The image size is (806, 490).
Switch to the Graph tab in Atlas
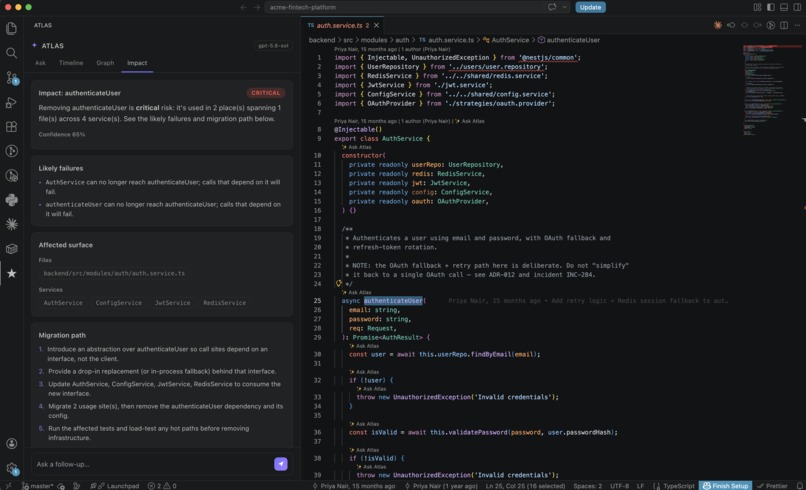pos(105,63)
